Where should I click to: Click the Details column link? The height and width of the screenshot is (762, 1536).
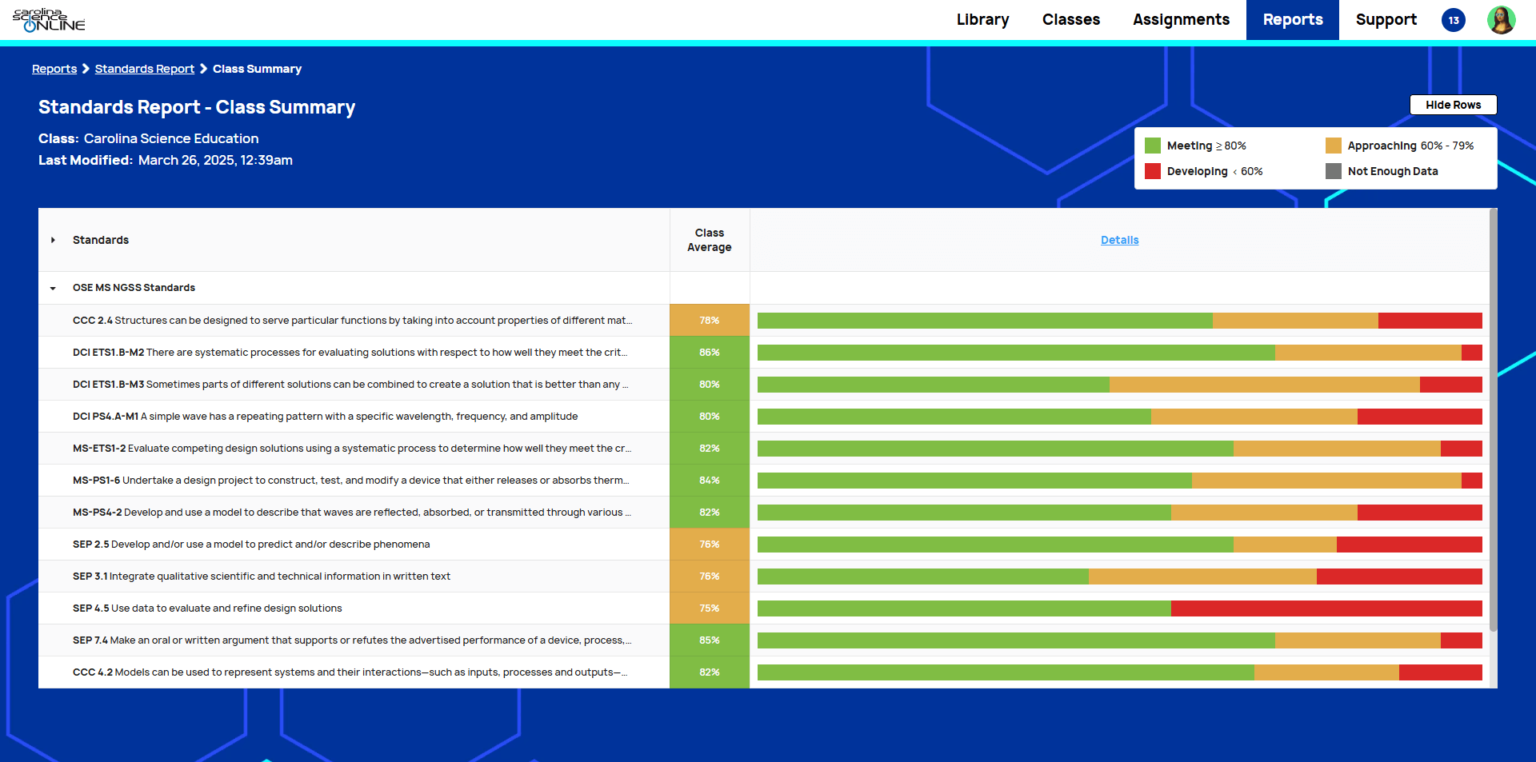[1119, 240]
